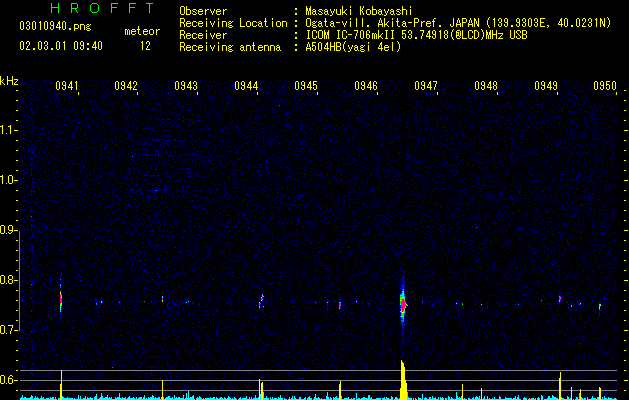Click the 0947 time marker
This screenshot has height=400, width=629.
point(426,86)
